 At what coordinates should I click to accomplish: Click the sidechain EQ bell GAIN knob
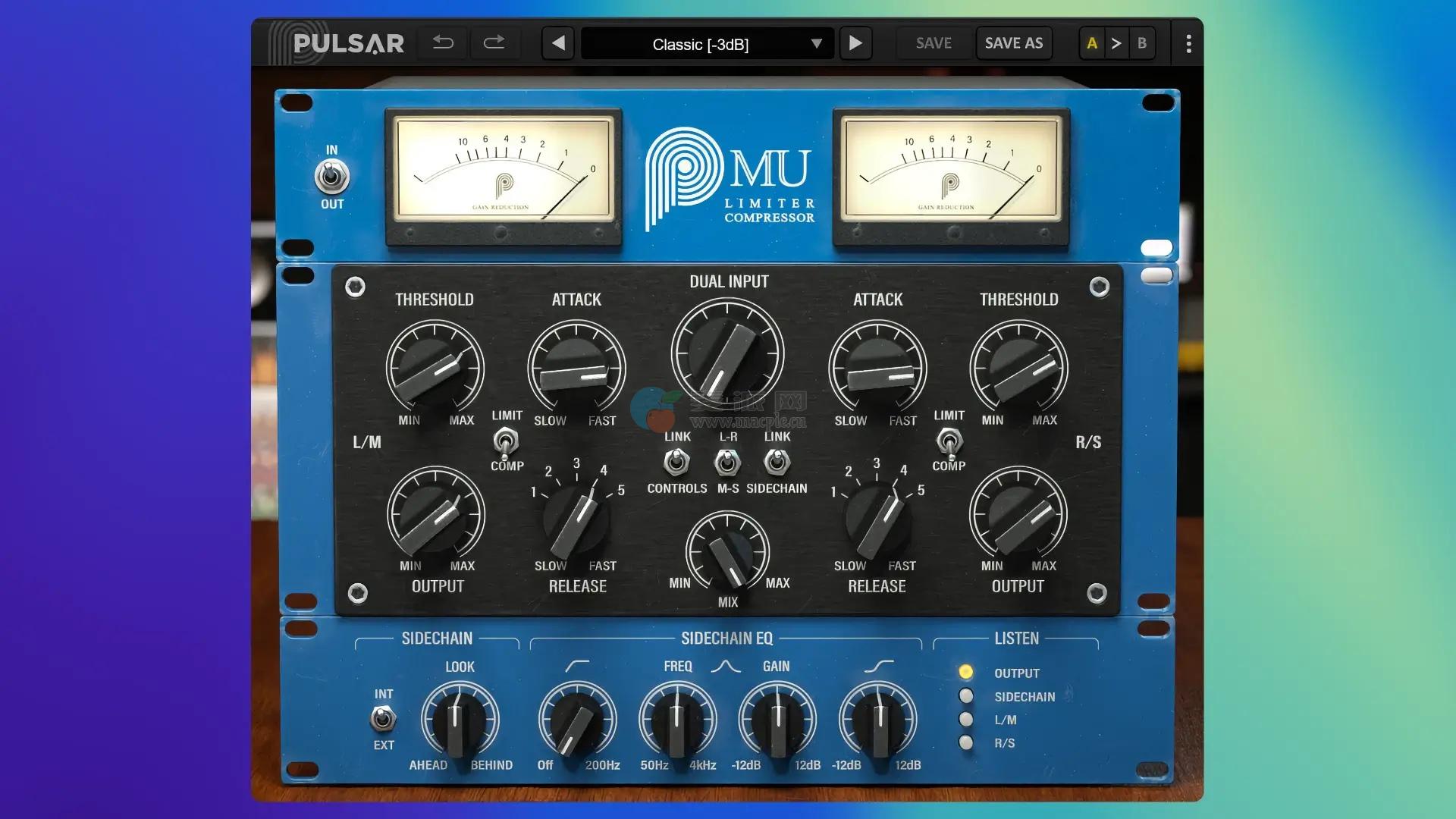click(x=777, y=720)
